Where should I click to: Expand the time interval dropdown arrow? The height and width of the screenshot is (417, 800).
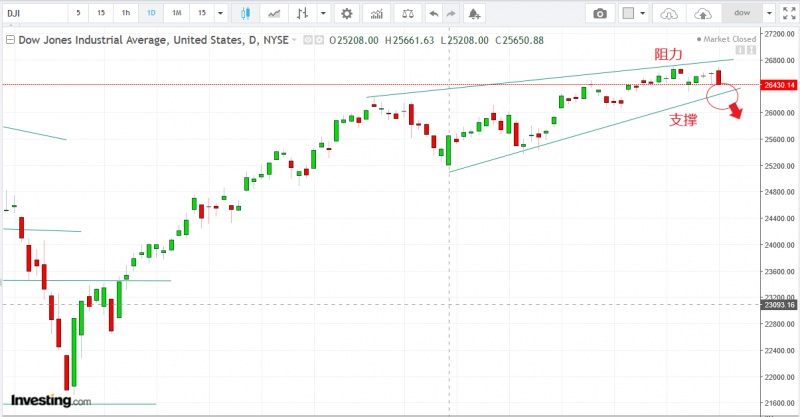pyautogui.click(x=221, y=14)
